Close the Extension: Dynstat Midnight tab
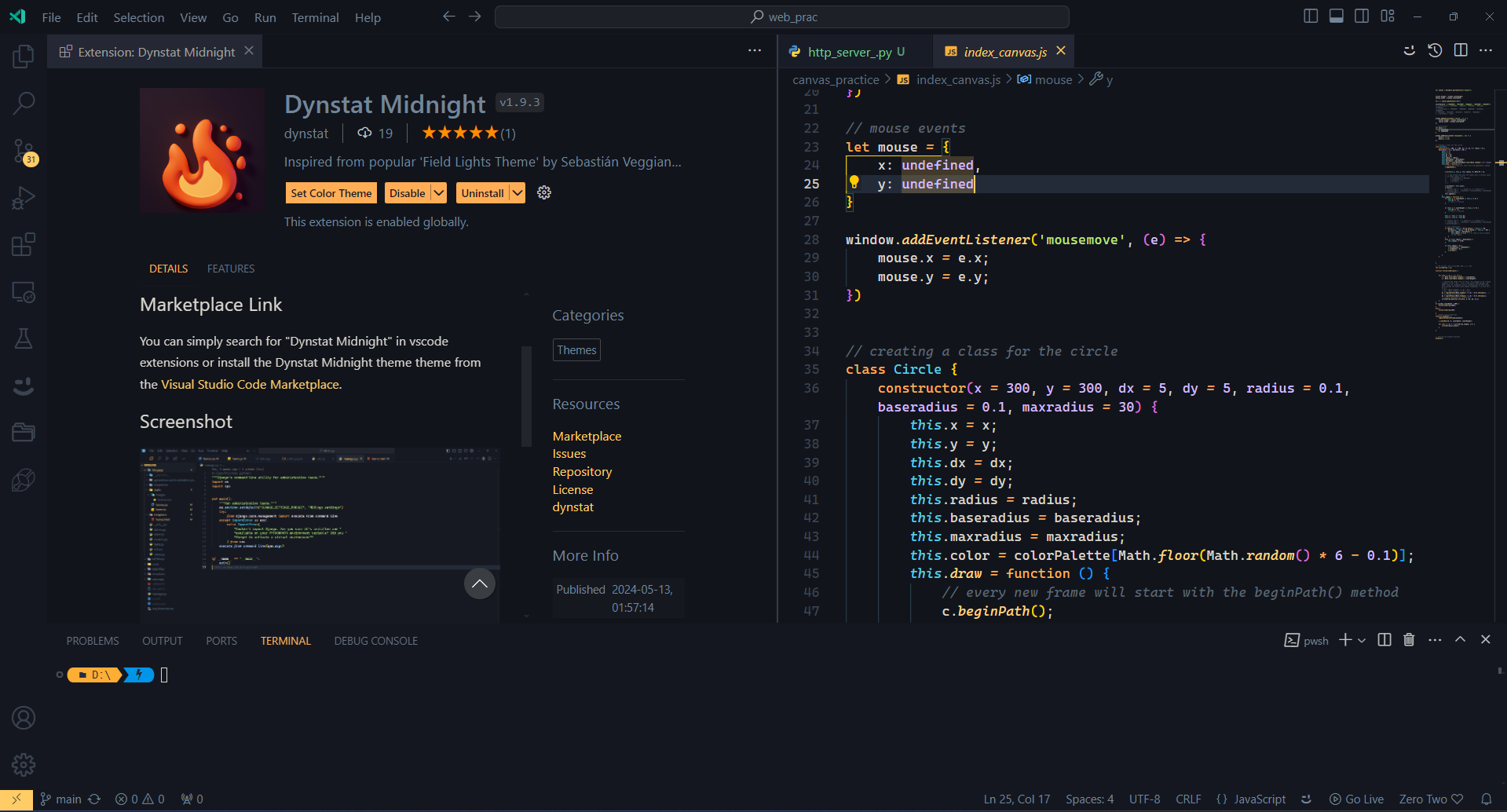The width and height of the screenshot is (1507, 812). pos(249,51)
